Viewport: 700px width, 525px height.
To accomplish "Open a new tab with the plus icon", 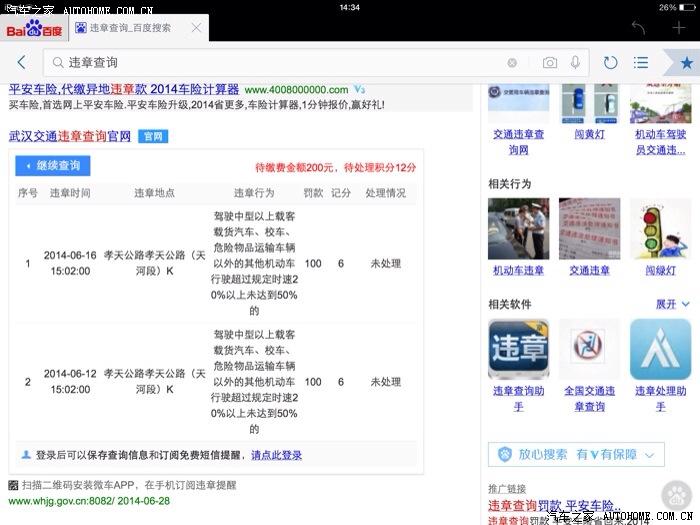I will click(x=679, y=28).
